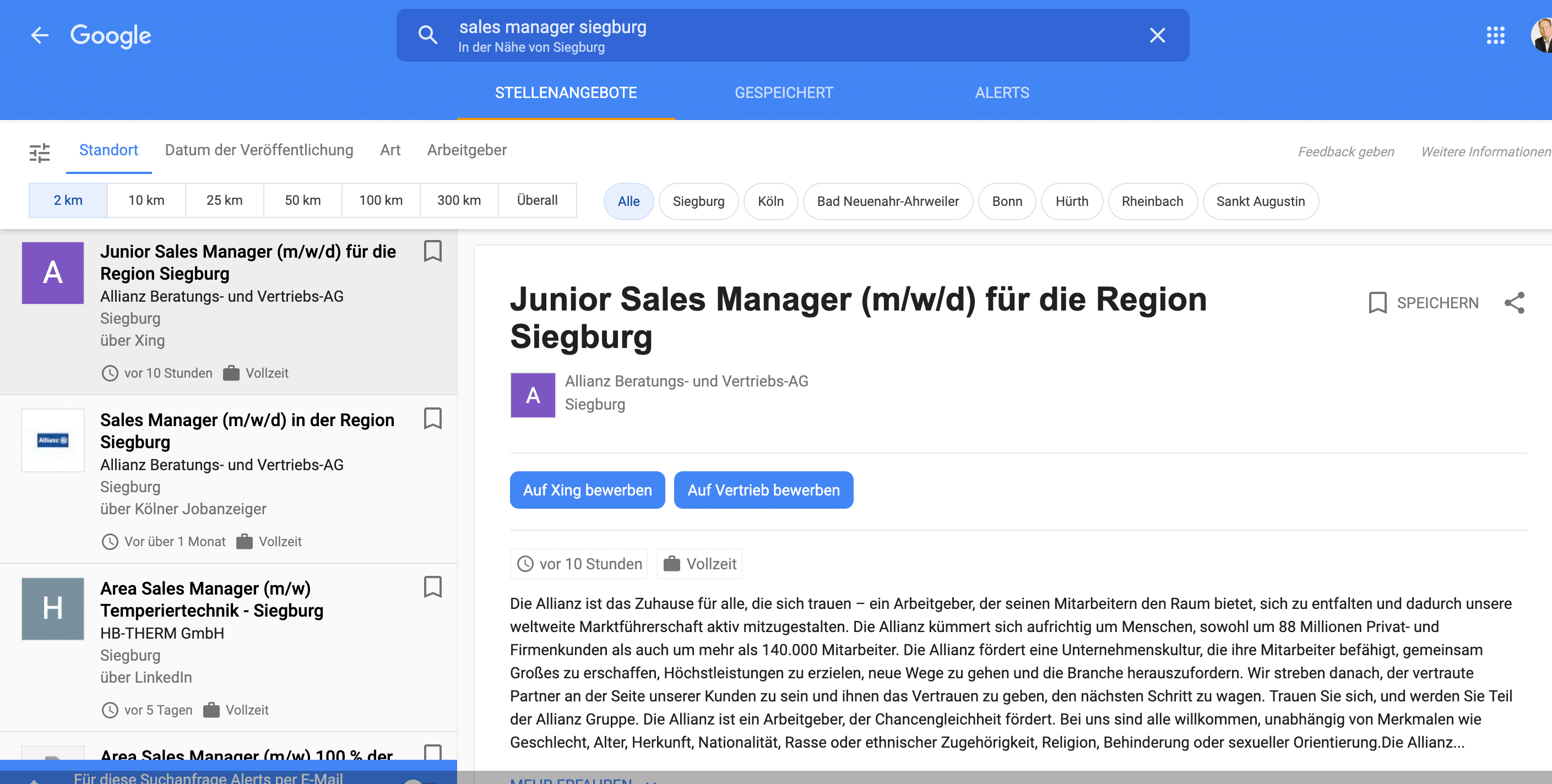
Task: Filter by Bonn location chip
Action: coord(1007,201)
